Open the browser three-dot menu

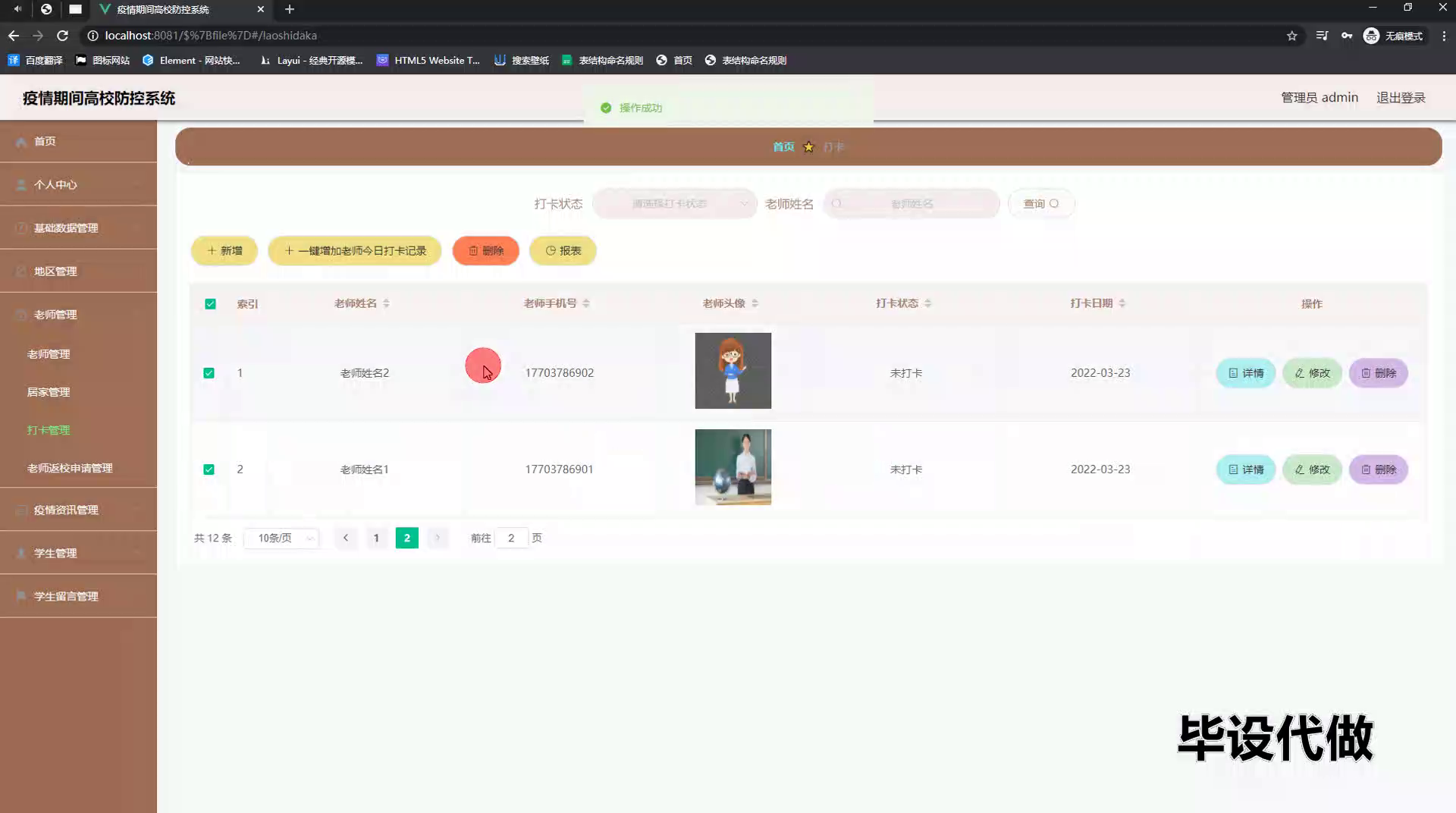click(x=1444, y=36)
